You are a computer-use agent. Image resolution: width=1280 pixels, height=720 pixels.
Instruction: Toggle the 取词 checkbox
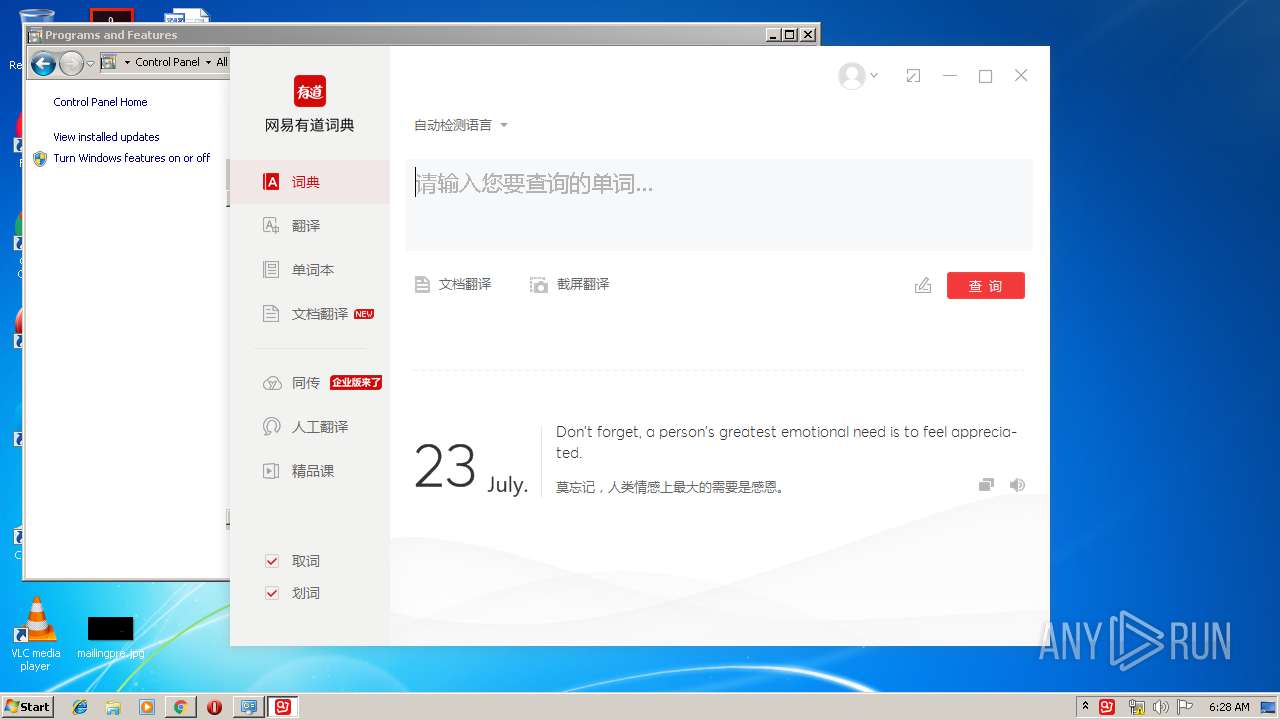coord(271,561)
